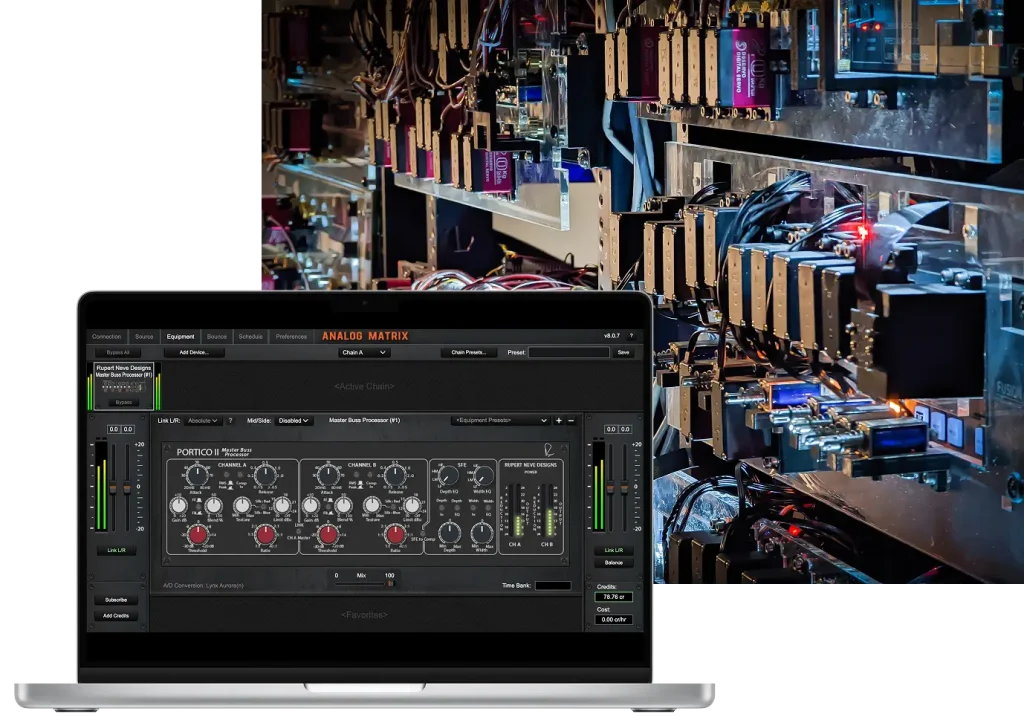
Task: Go to the Bounce tab
Action: coord(217,336)
